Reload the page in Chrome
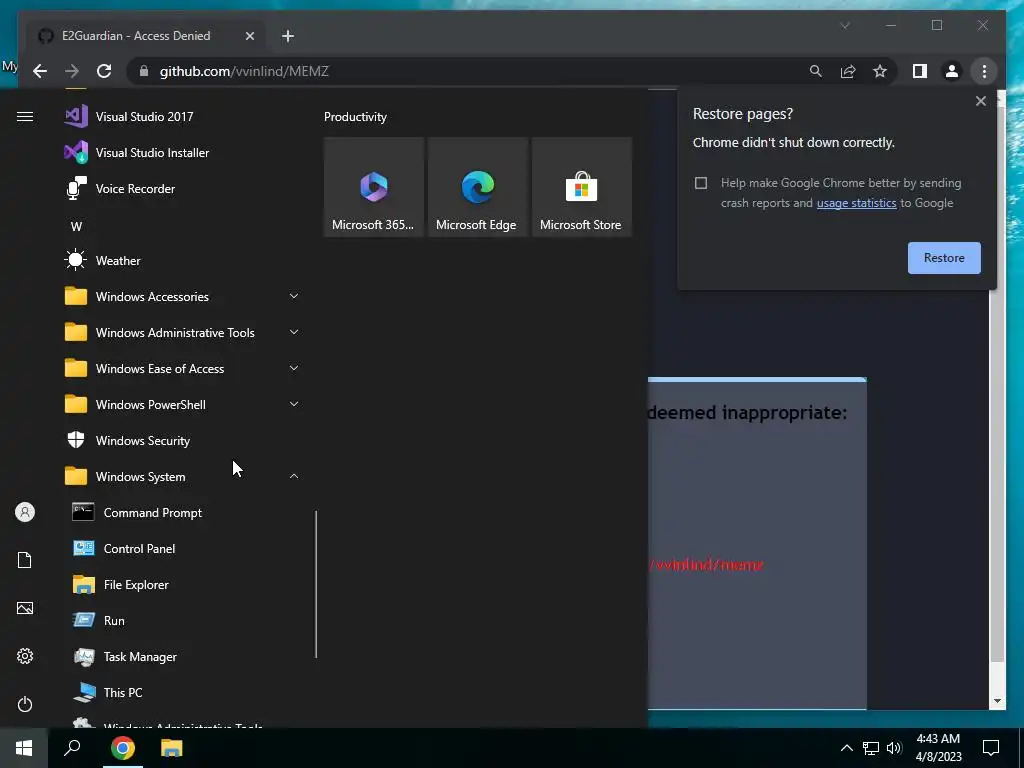 click(104, 71)
